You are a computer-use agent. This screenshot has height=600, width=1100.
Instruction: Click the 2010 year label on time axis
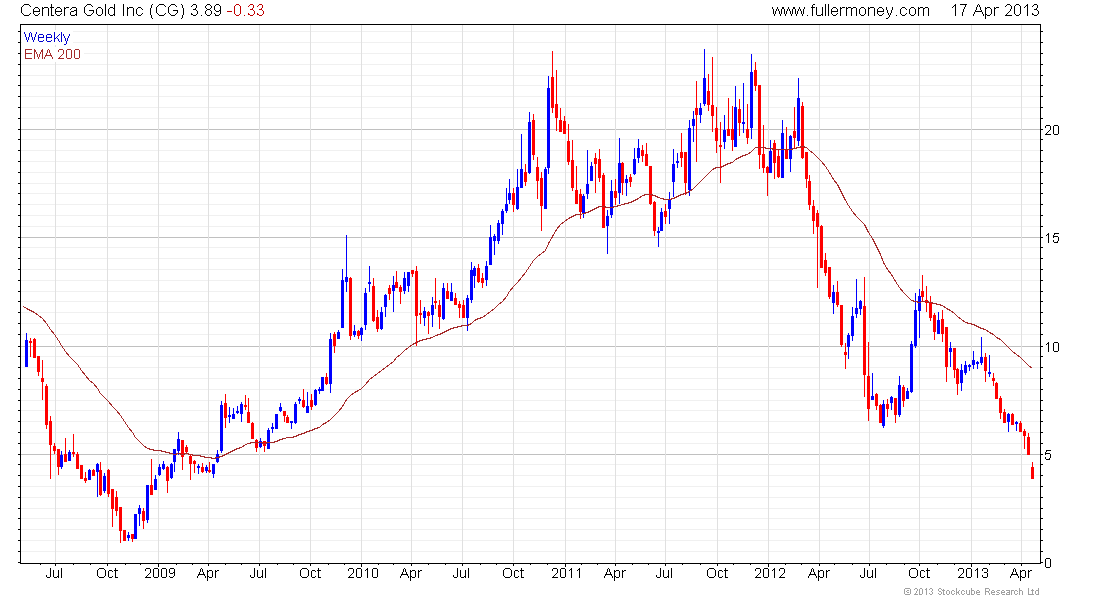(x=363, y=573)
